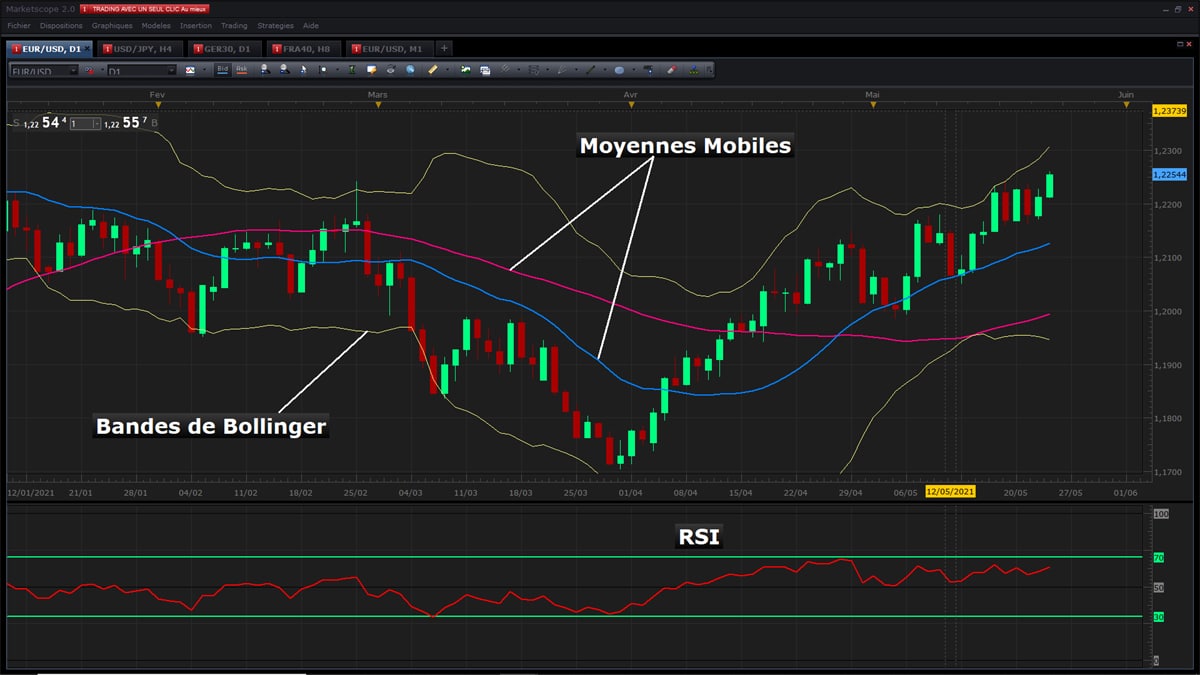The image size is (1200, 675).
Task: Click the highlighted 12/05/2021 date label
Action: [x=950, y=492]
